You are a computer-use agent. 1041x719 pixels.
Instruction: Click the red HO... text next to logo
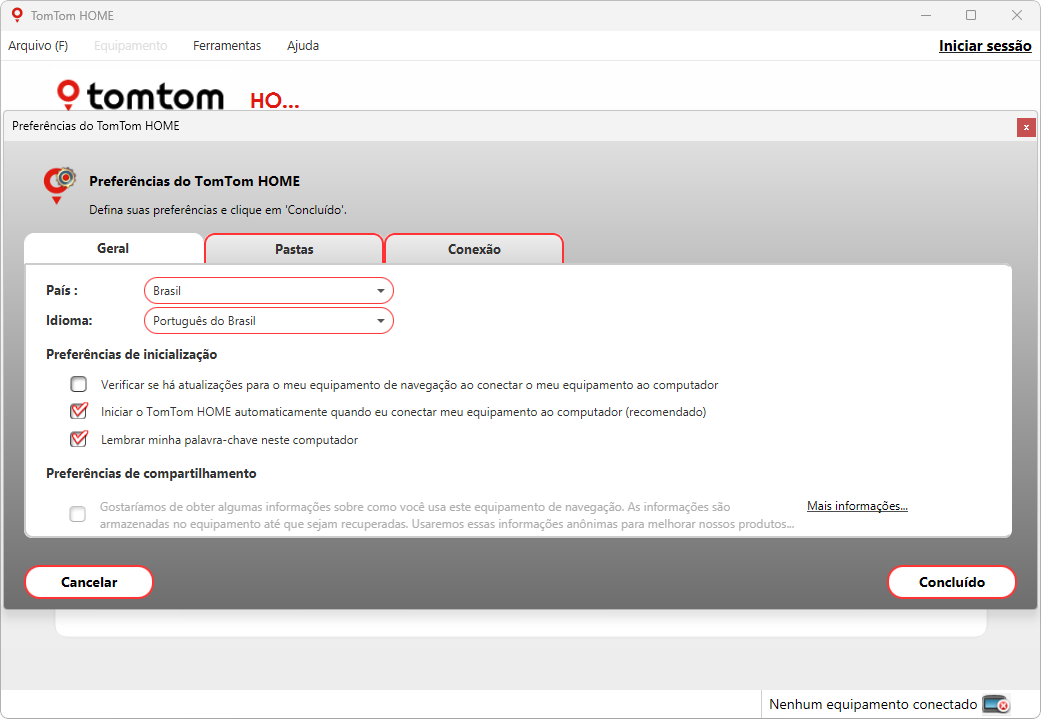275,100
